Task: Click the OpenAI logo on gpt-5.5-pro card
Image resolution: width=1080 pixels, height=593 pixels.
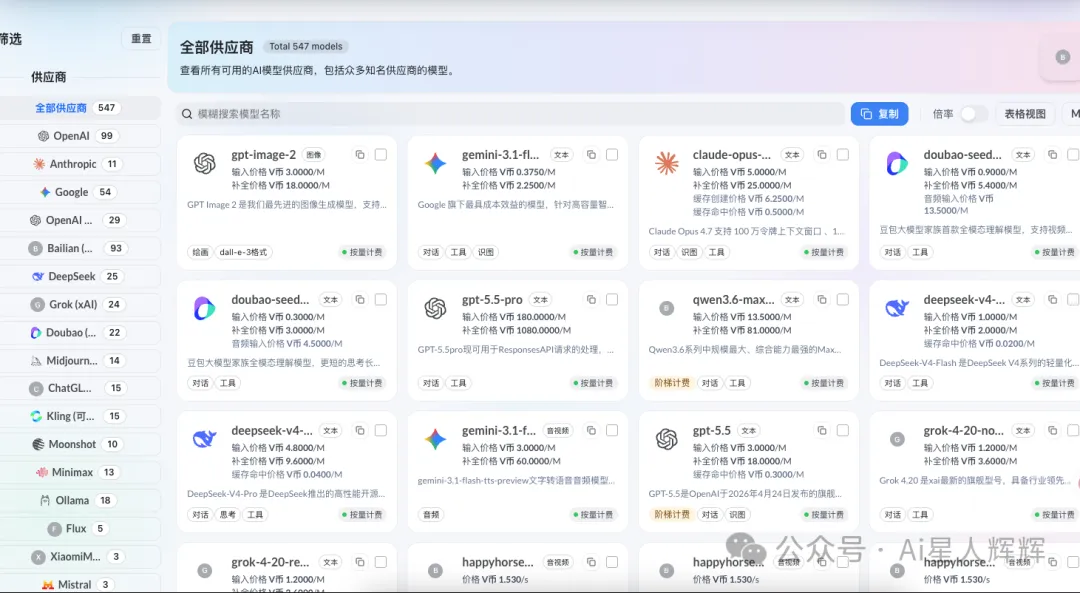Action: (435, 308)
